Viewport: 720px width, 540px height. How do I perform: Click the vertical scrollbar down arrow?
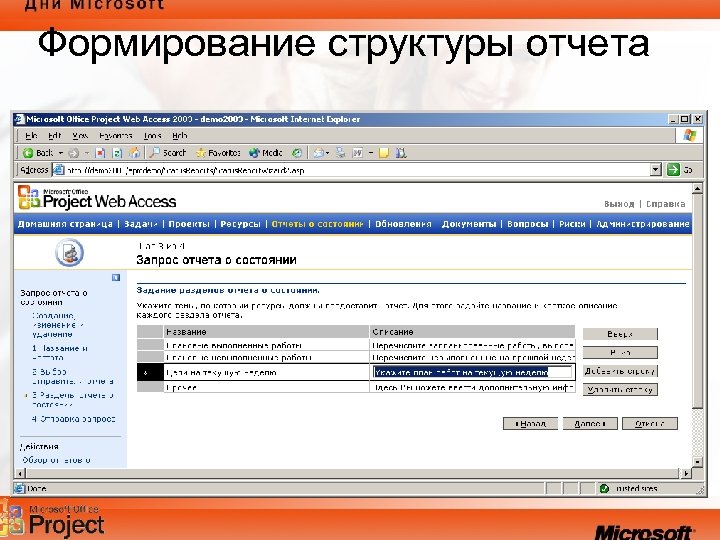click(x=697, y=462)
